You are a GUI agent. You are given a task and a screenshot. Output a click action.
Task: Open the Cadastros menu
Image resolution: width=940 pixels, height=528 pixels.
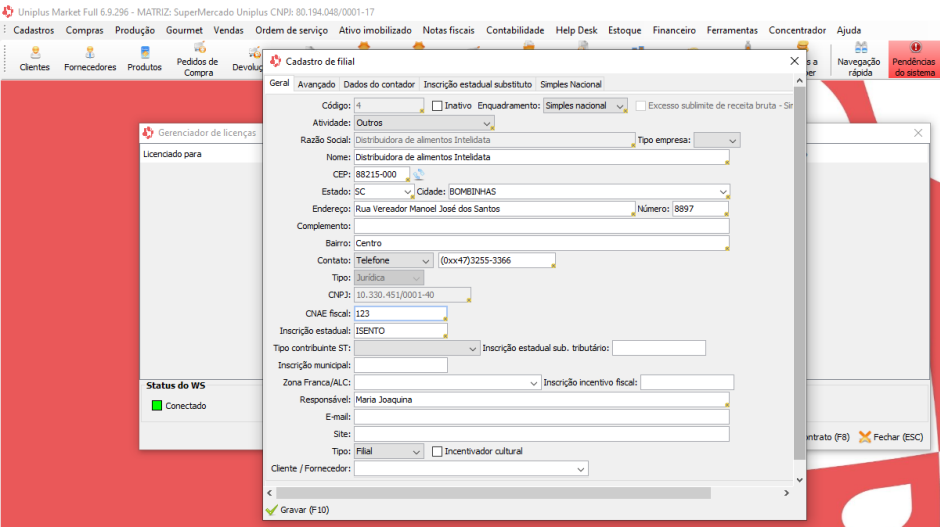coord(34,30)
